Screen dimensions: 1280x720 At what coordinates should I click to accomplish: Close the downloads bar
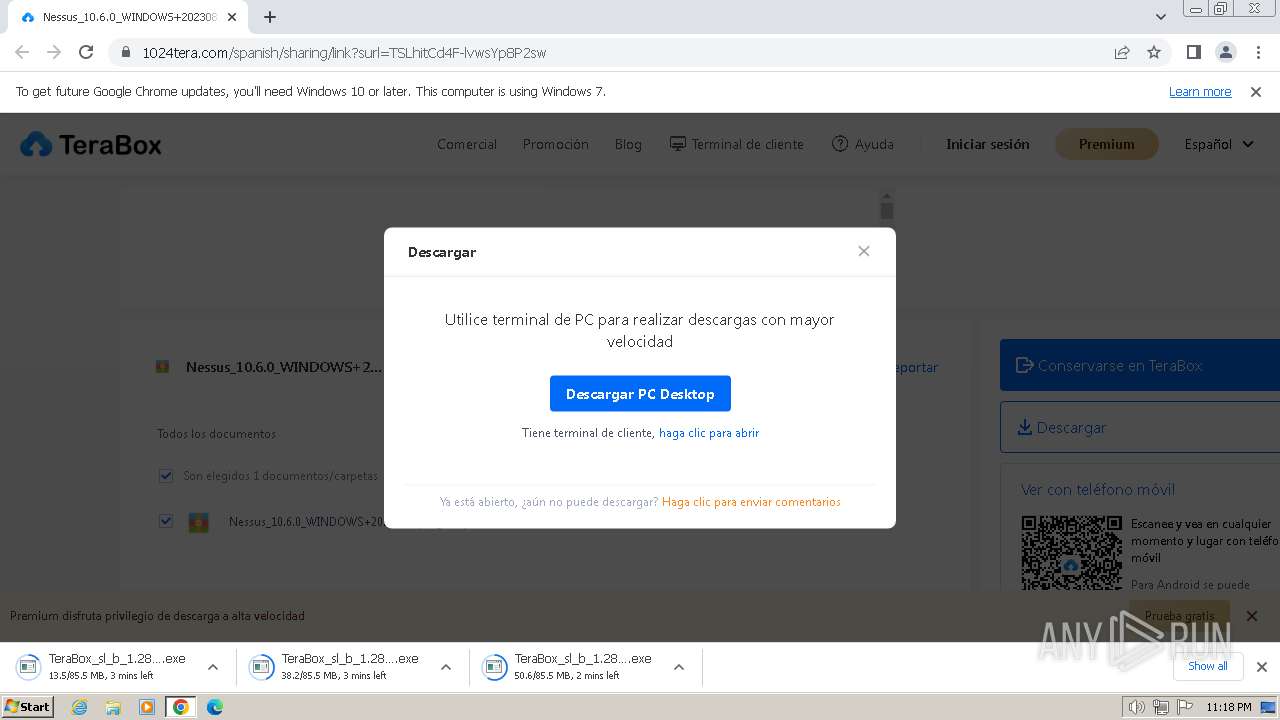1262,667
